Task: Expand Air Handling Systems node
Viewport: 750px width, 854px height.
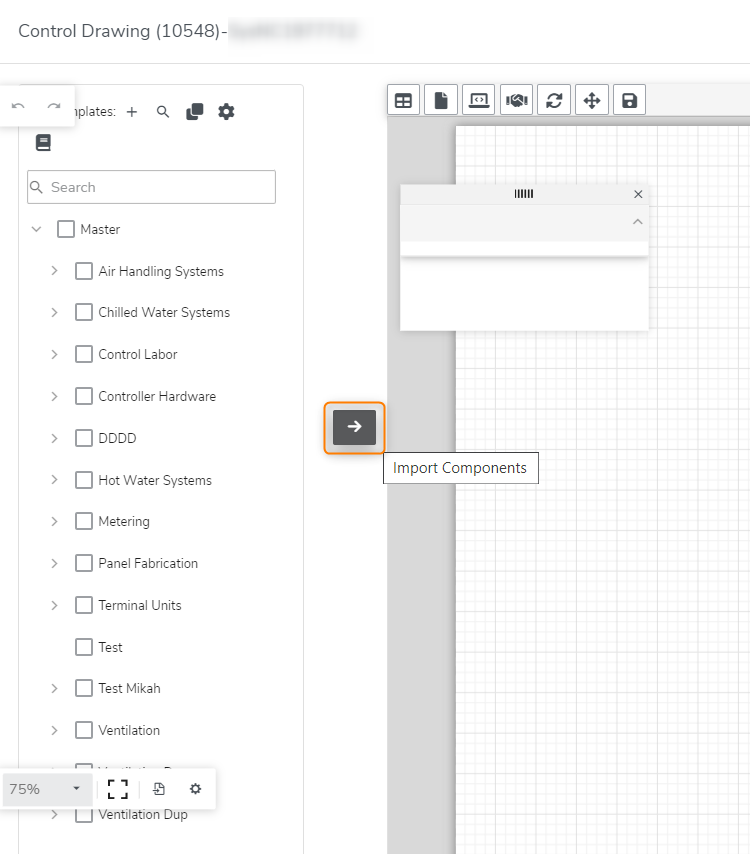Action: 54,271
